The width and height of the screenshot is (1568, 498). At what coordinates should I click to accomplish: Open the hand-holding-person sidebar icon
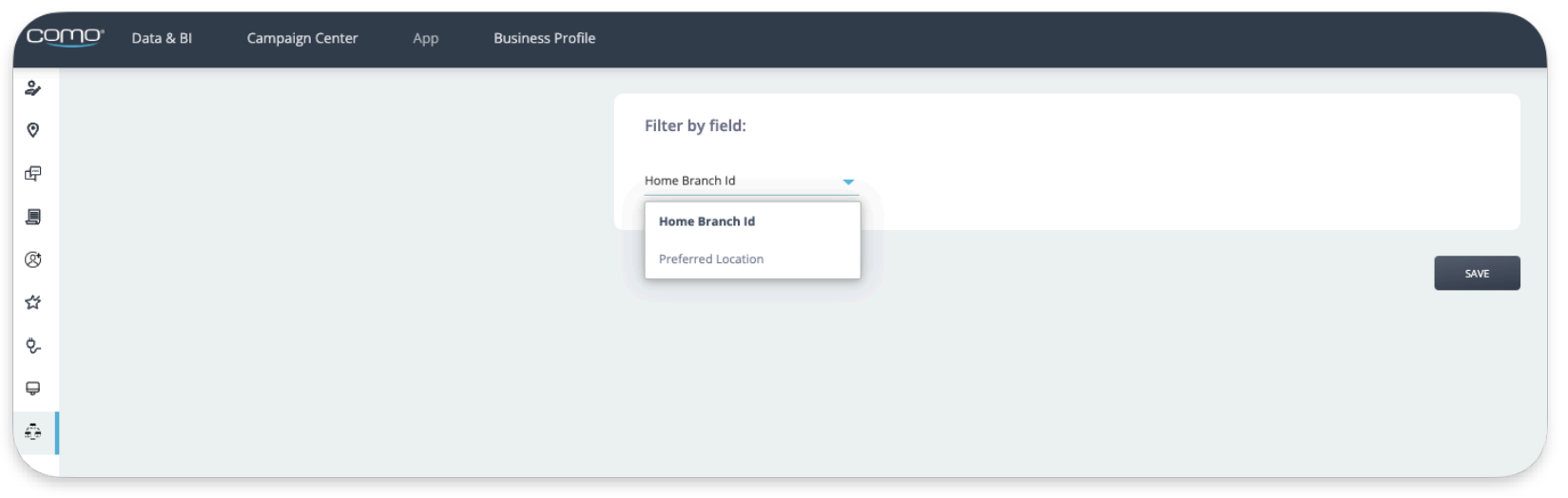(33, 87)
